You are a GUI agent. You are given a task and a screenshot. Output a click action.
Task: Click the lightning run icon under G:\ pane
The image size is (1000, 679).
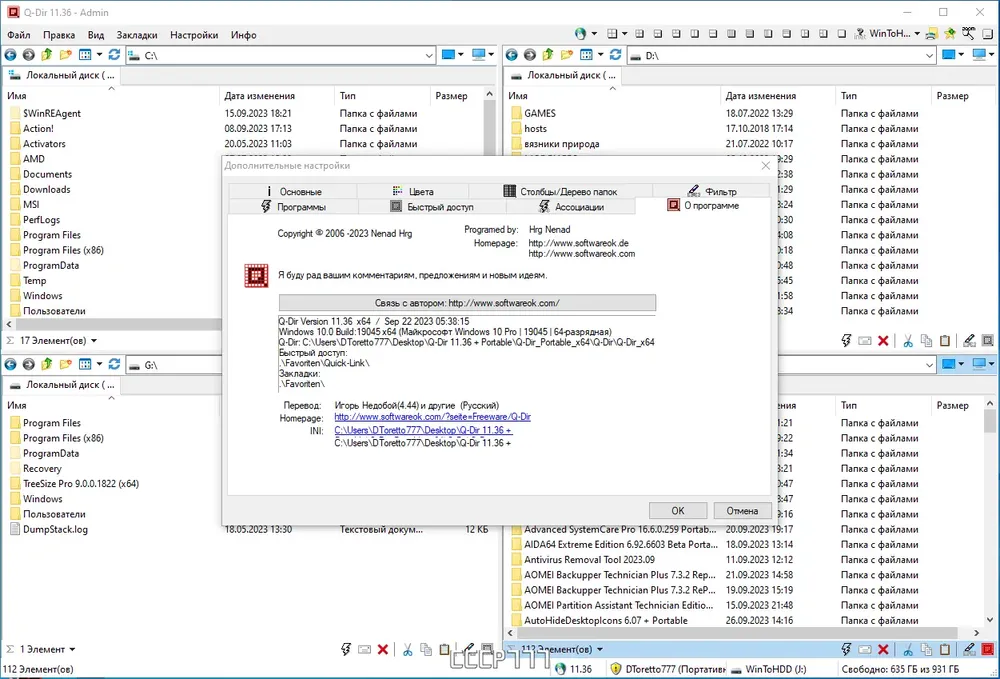tap(346, 650)
